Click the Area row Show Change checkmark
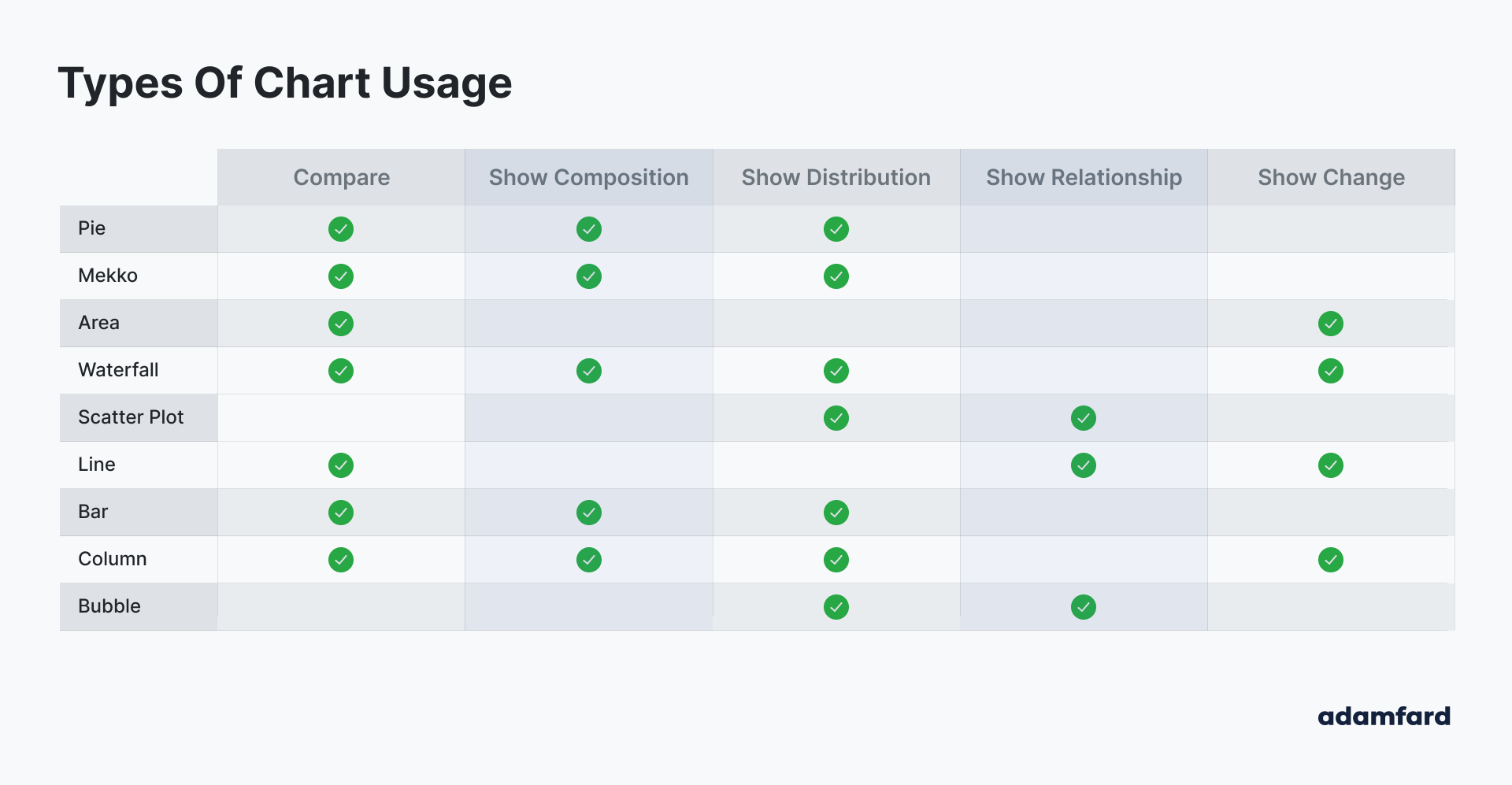This screenshot has width=1512, height=785. (x=1331, y=324)
